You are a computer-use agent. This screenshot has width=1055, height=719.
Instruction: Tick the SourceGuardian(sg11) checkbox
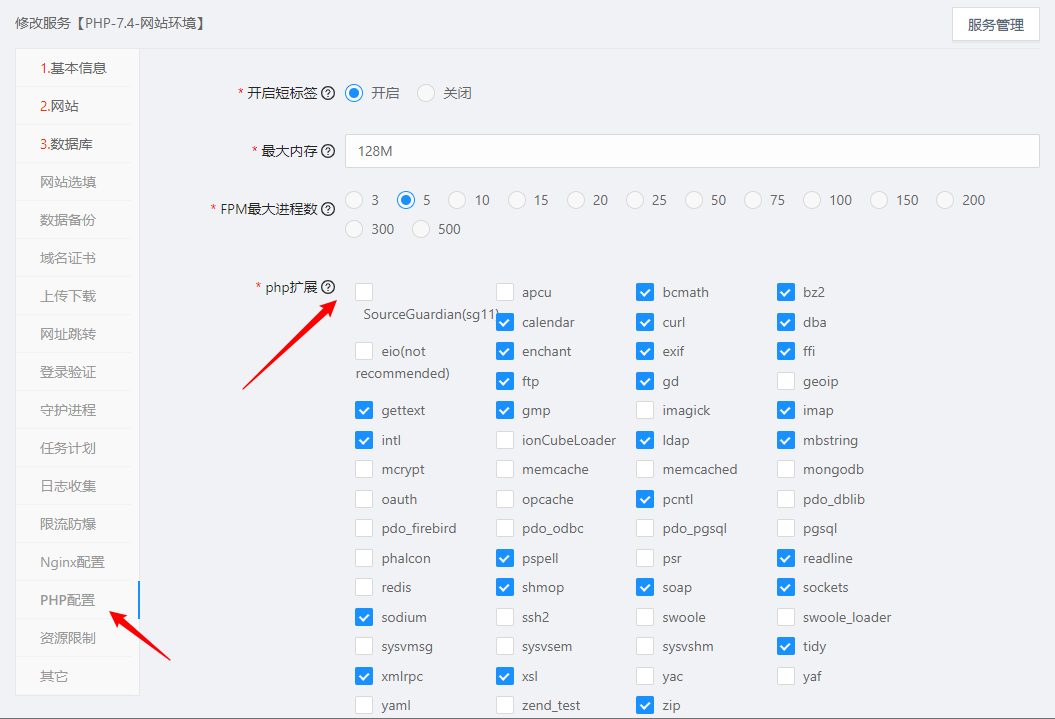pyautogui.click(x=365, y=292)
